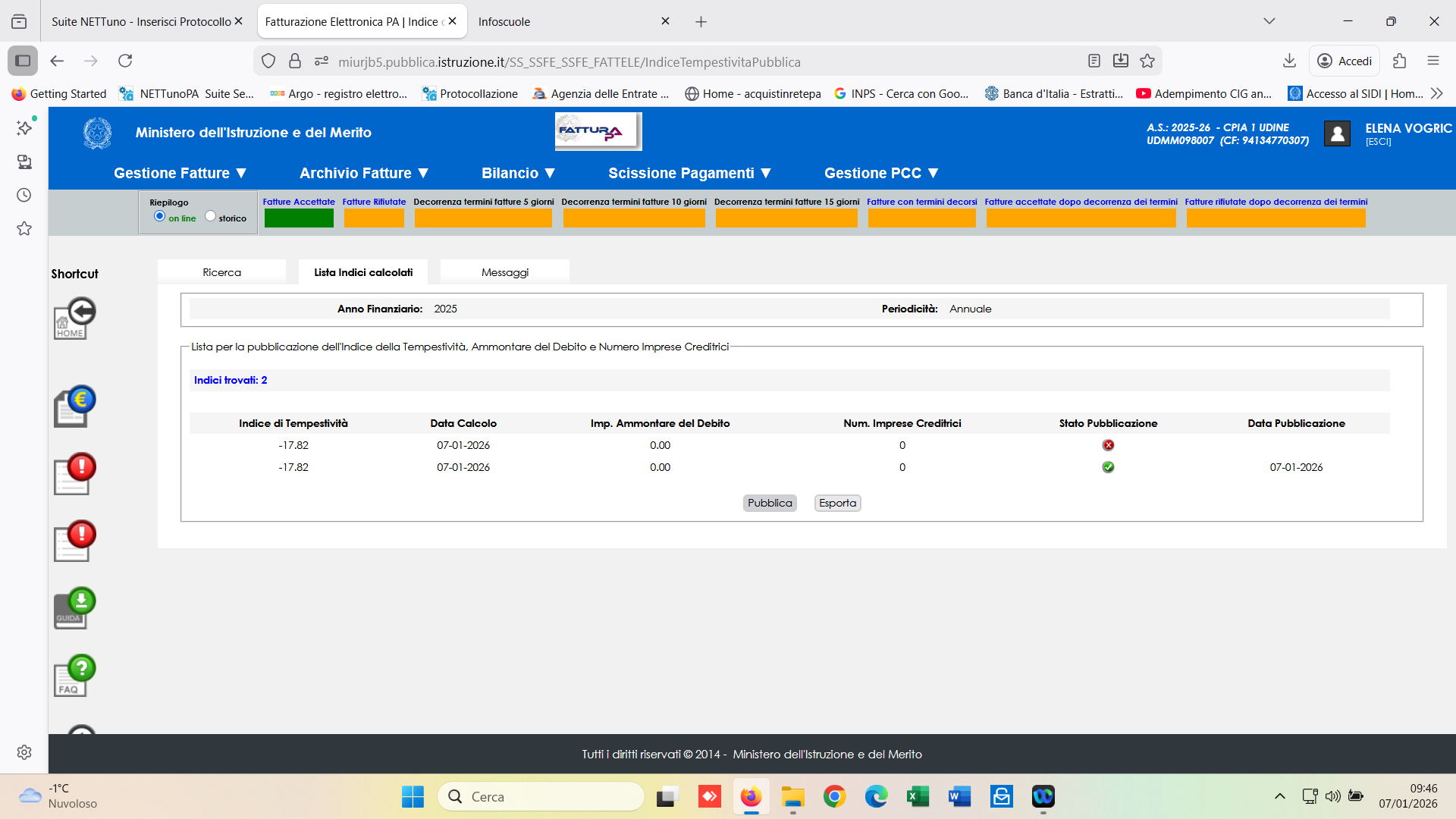
Task: Click the green published status icon
Action: point(1108,467)
